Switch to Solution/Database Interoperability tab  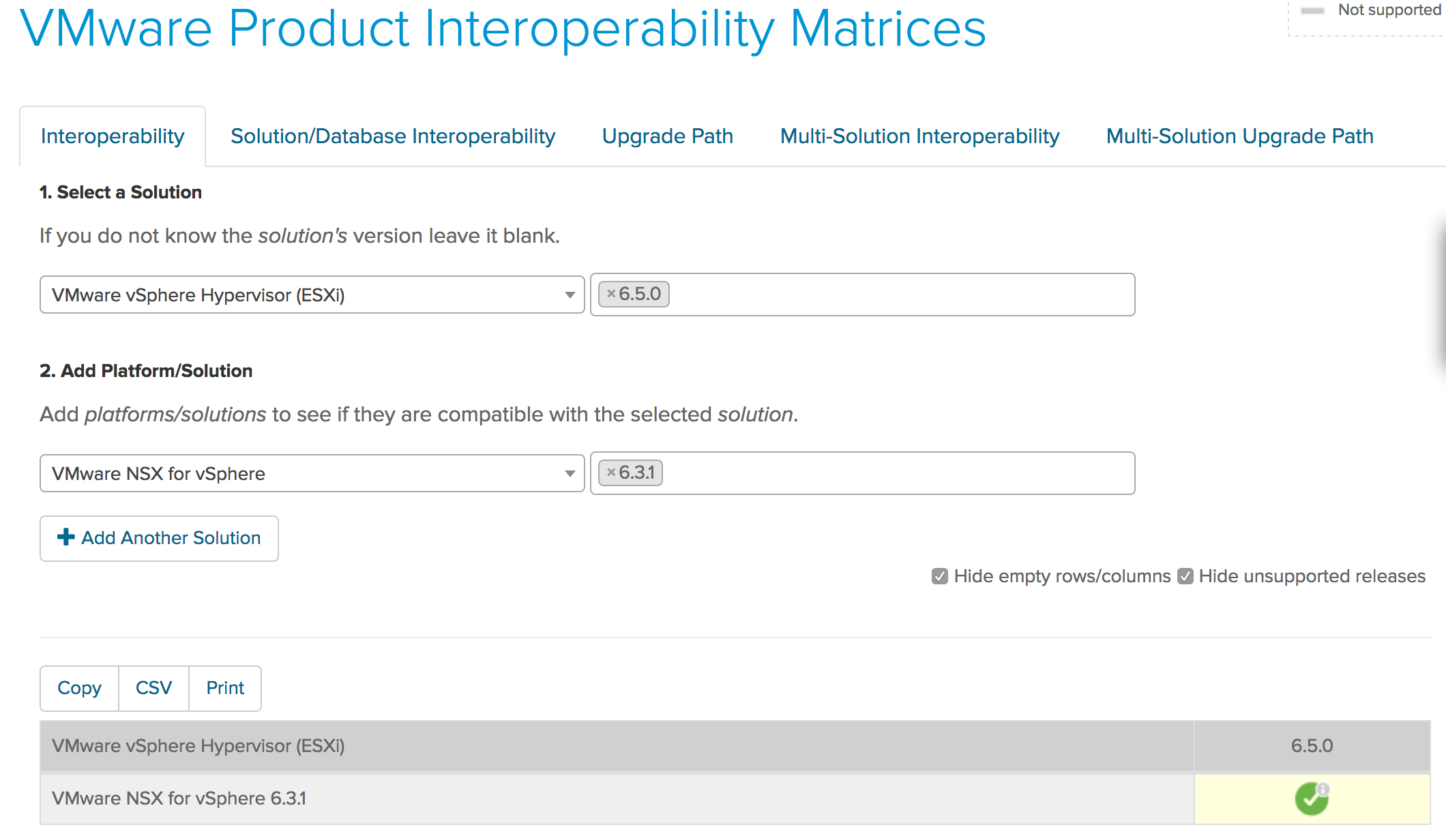pyautogui.click(x=393, y=136)
